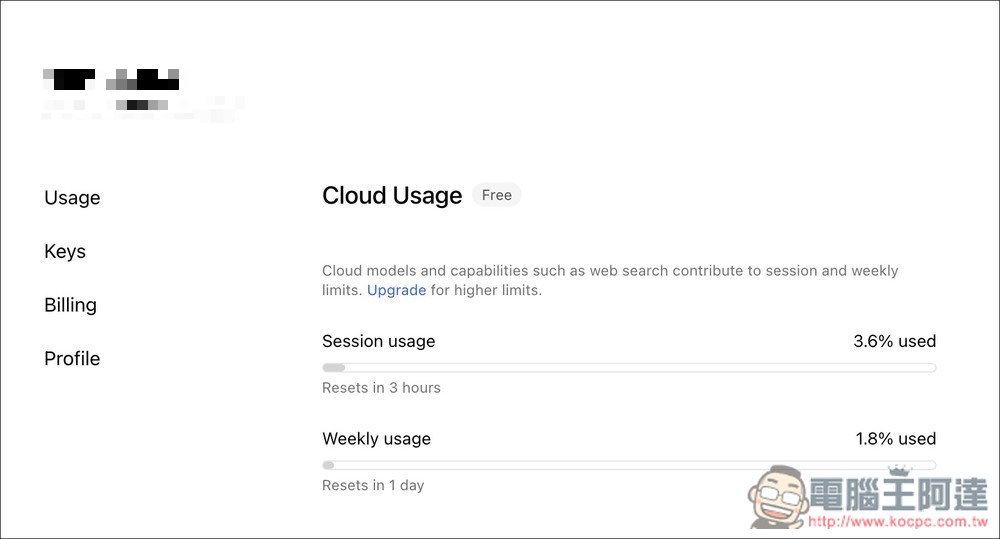
Task: Follow the Upgrade link for higher limits
Action: (x=396, y=290)
